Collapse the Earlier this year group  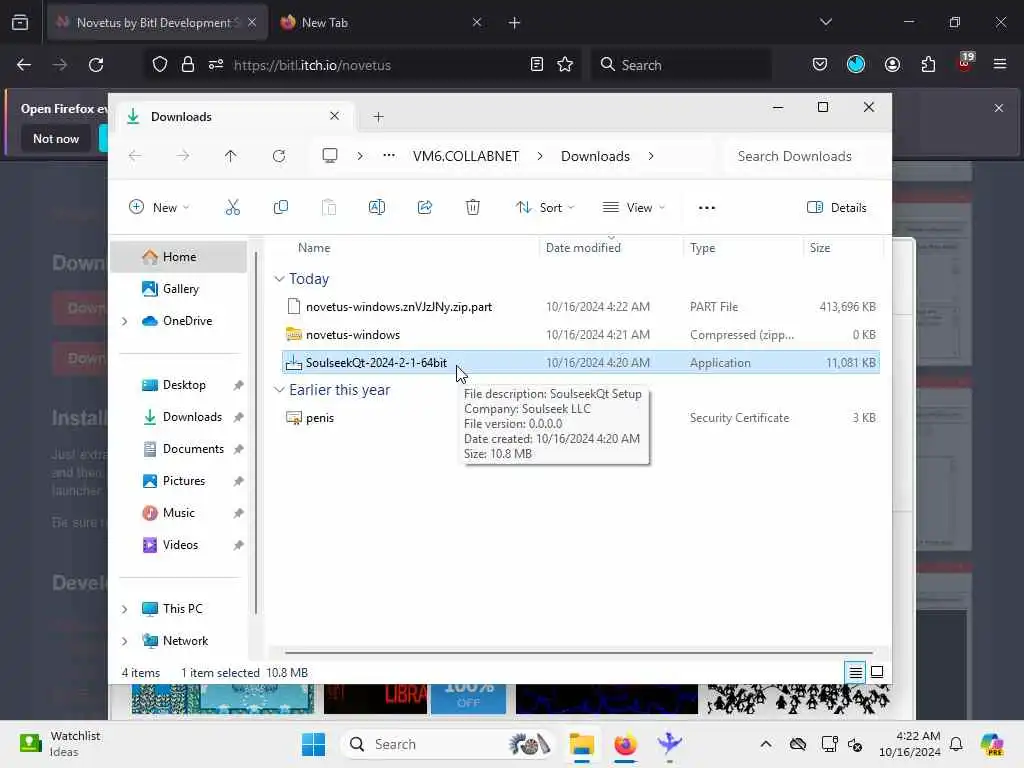click(x=280, y=390)
